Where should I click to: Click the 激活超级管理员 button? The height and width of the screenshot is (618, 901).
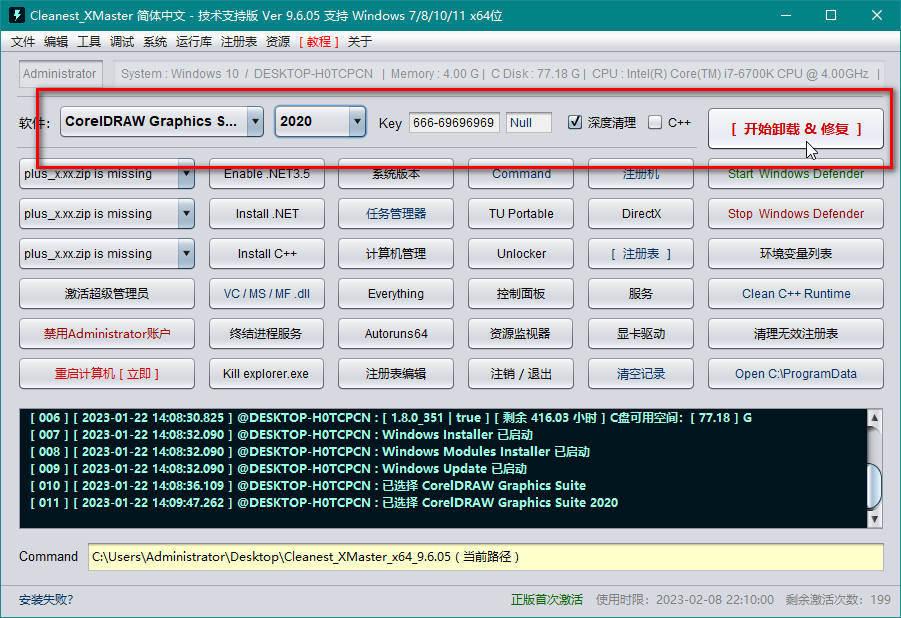coord(107,294)
